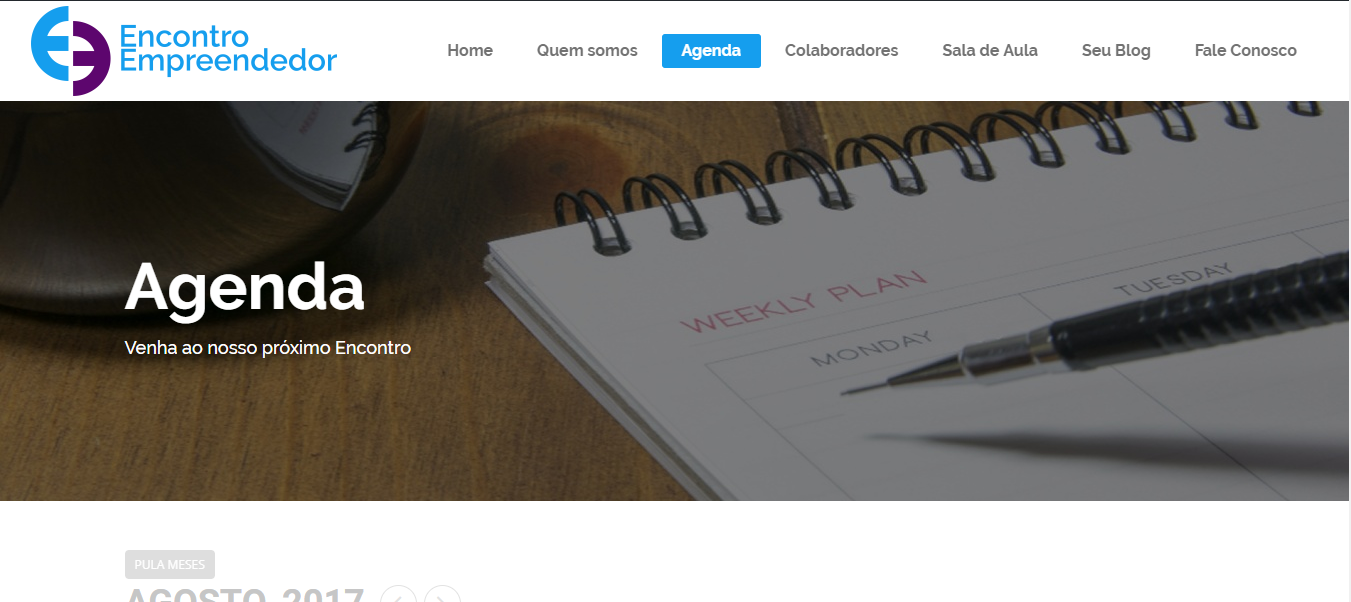
Task: Open the Home menu item
Action: tap(470, 50)
